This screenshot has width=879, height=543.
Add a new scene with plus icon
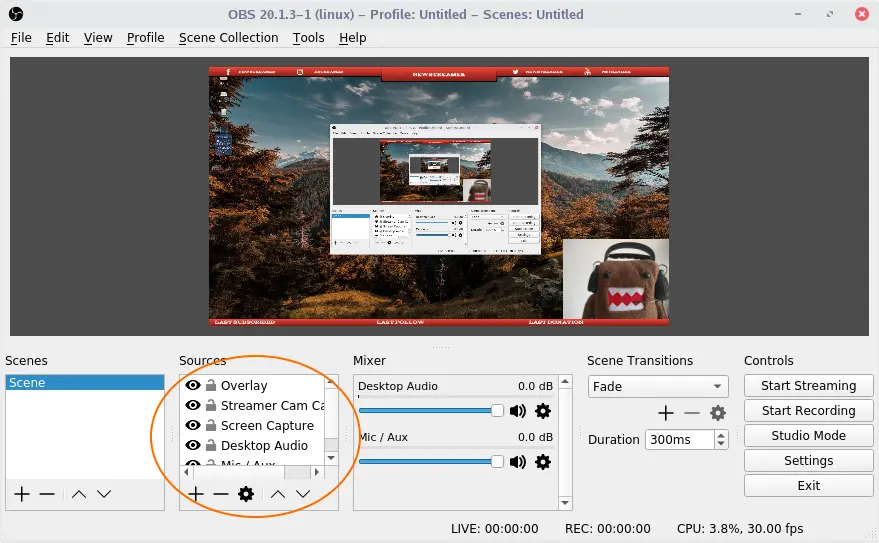point(22,494)
